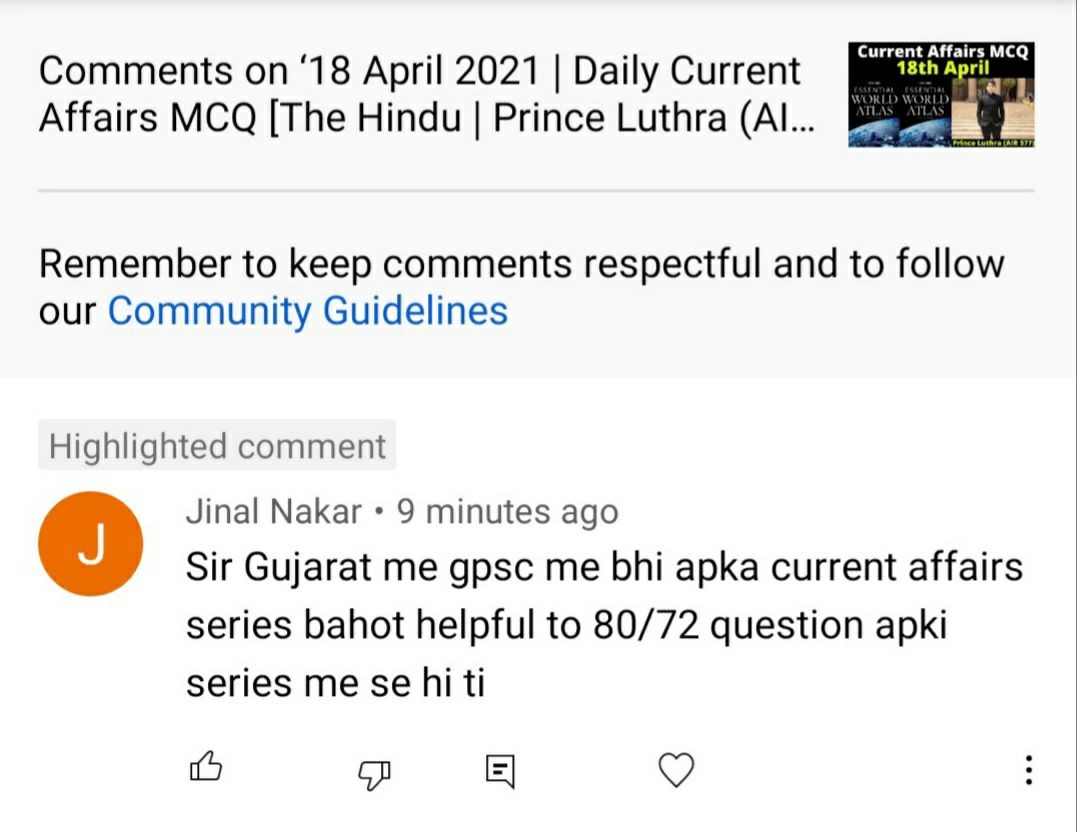Expand the truncated title ending '(AI…'
1077x832 pixels.
[789, 118]
